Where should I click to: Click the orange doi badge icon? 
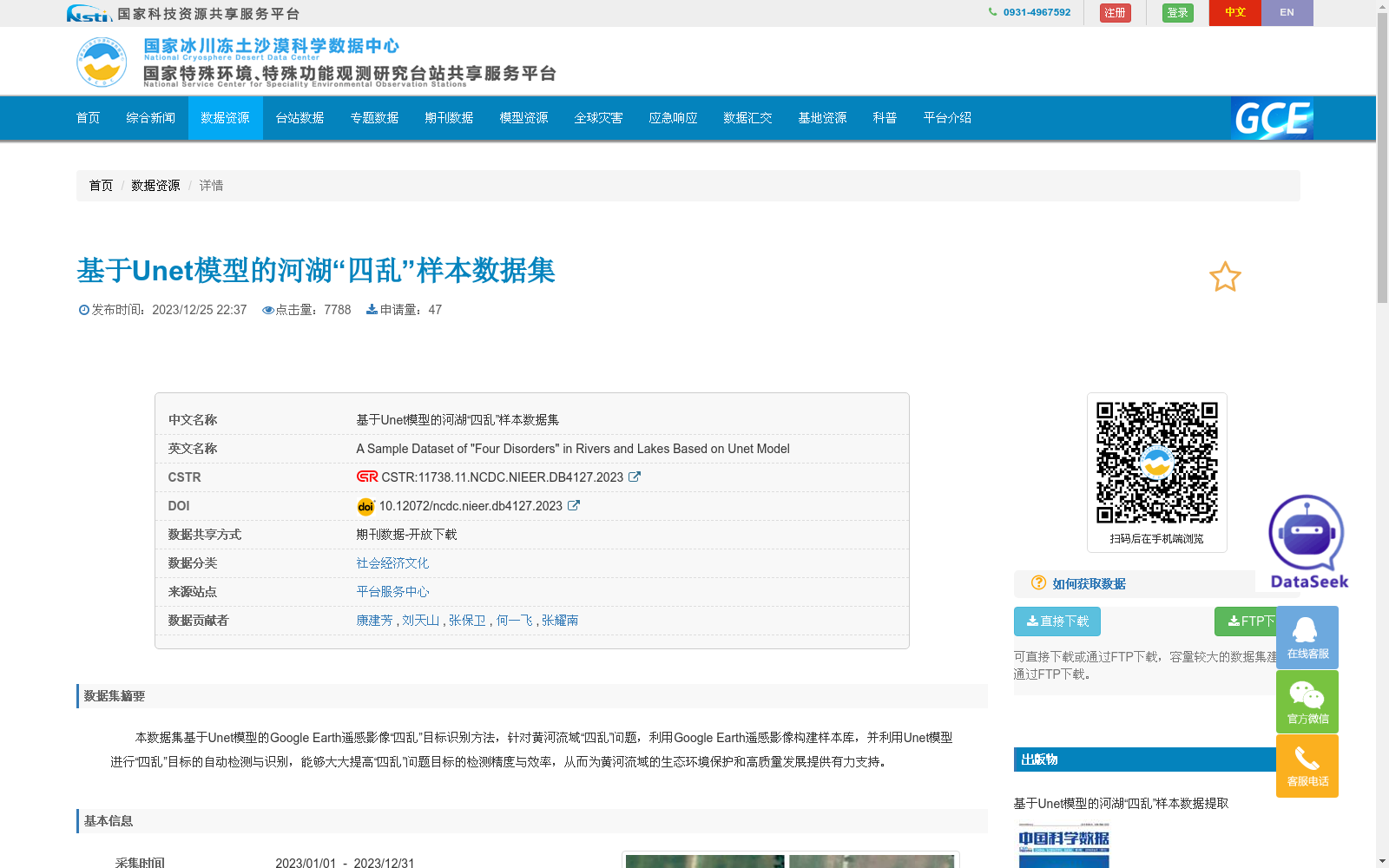(x=365, y=506)
